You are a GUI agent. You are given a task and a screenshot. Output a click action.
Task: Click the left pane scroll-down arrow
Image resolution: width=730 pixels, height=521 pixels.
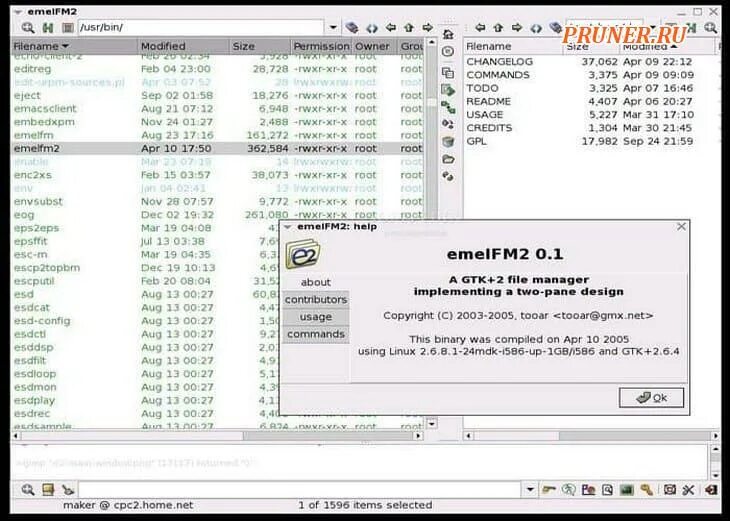(432, 423)
